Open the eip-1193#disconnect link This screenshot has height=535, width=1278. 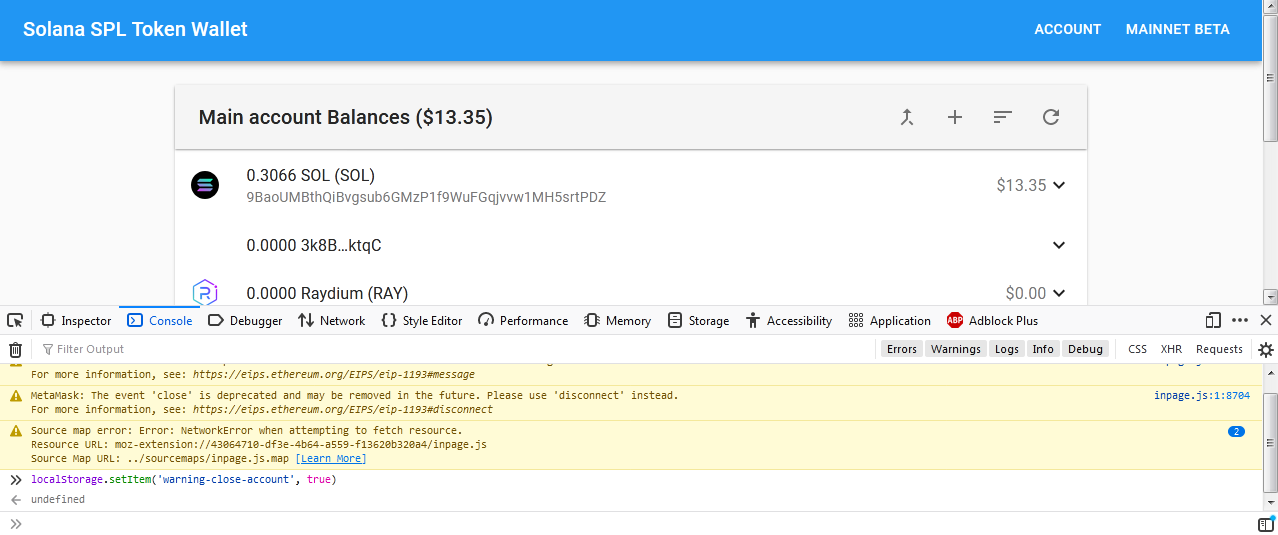pos(343,410)
